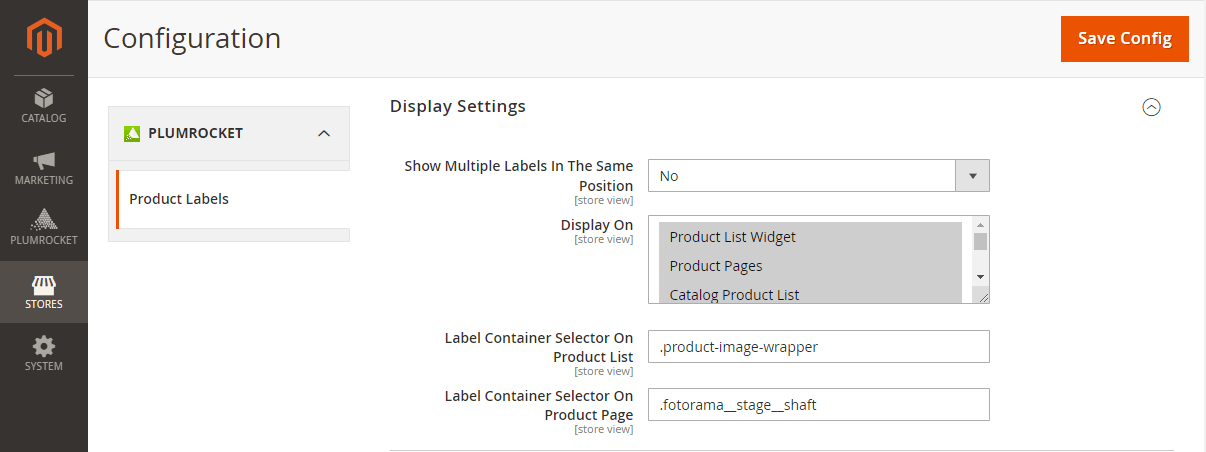1206x452 pixels.
Task: Collapse Display Settings with the circle arrow icon
Action: [1151, 107]
